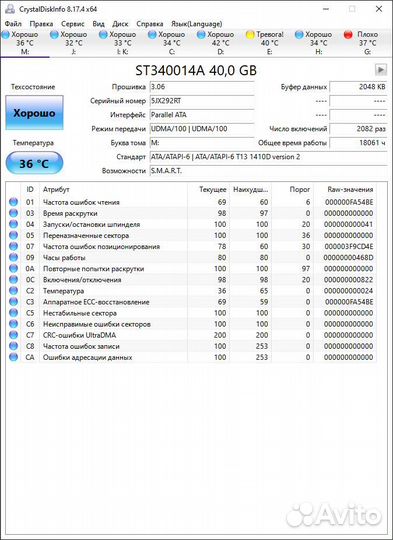The height and width of the screenshot is (540, 393).
Task: Click status icon for attribute C6
Action: (13, 324)
